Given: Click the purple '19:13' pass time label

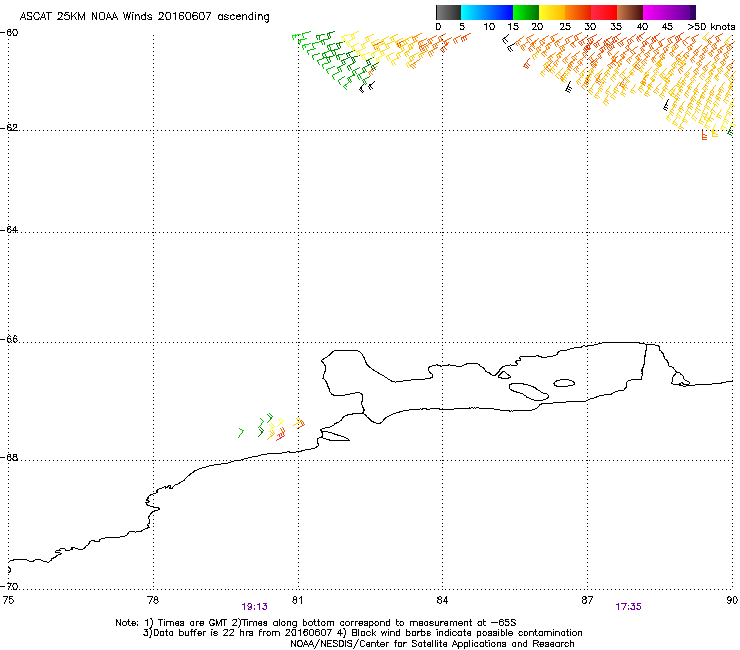Looking at the screenshot, I should tap(254, 607).
